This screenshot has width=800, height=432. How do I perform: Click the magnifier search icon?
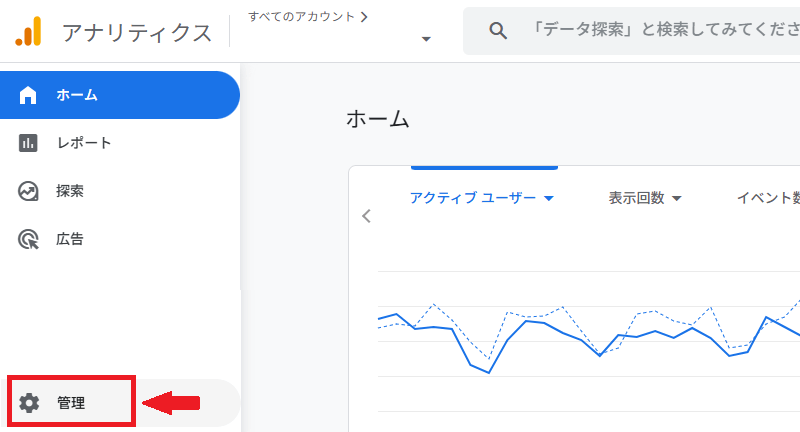coord(498,31)
